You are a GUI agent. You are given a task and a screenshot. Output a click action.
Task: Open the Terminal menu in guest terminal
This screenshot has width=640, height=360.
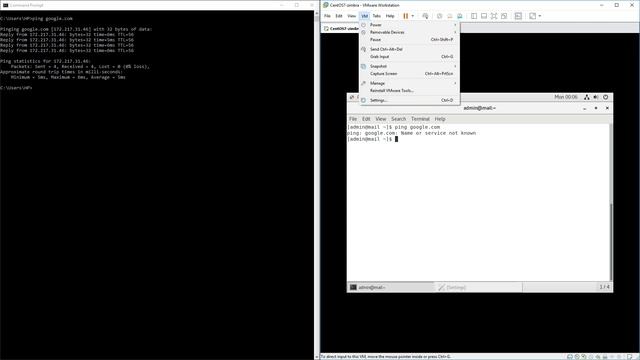coord(420,119)
